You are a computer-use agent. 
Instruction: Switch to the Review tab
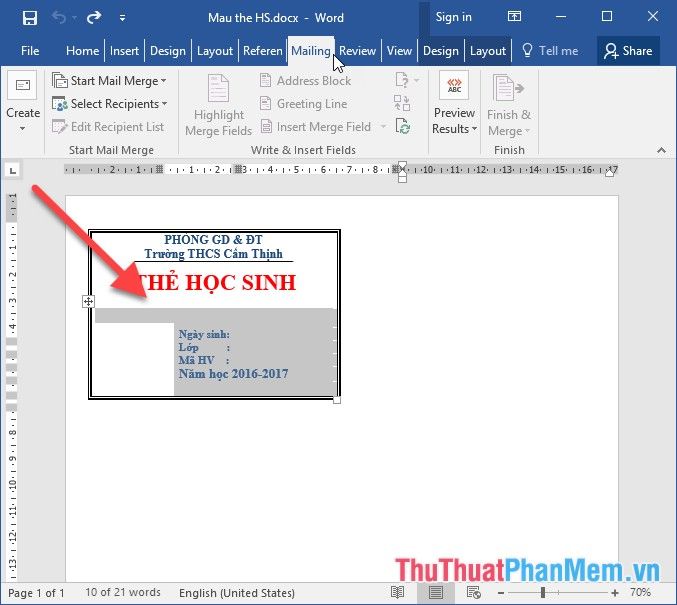pos(357,51)
